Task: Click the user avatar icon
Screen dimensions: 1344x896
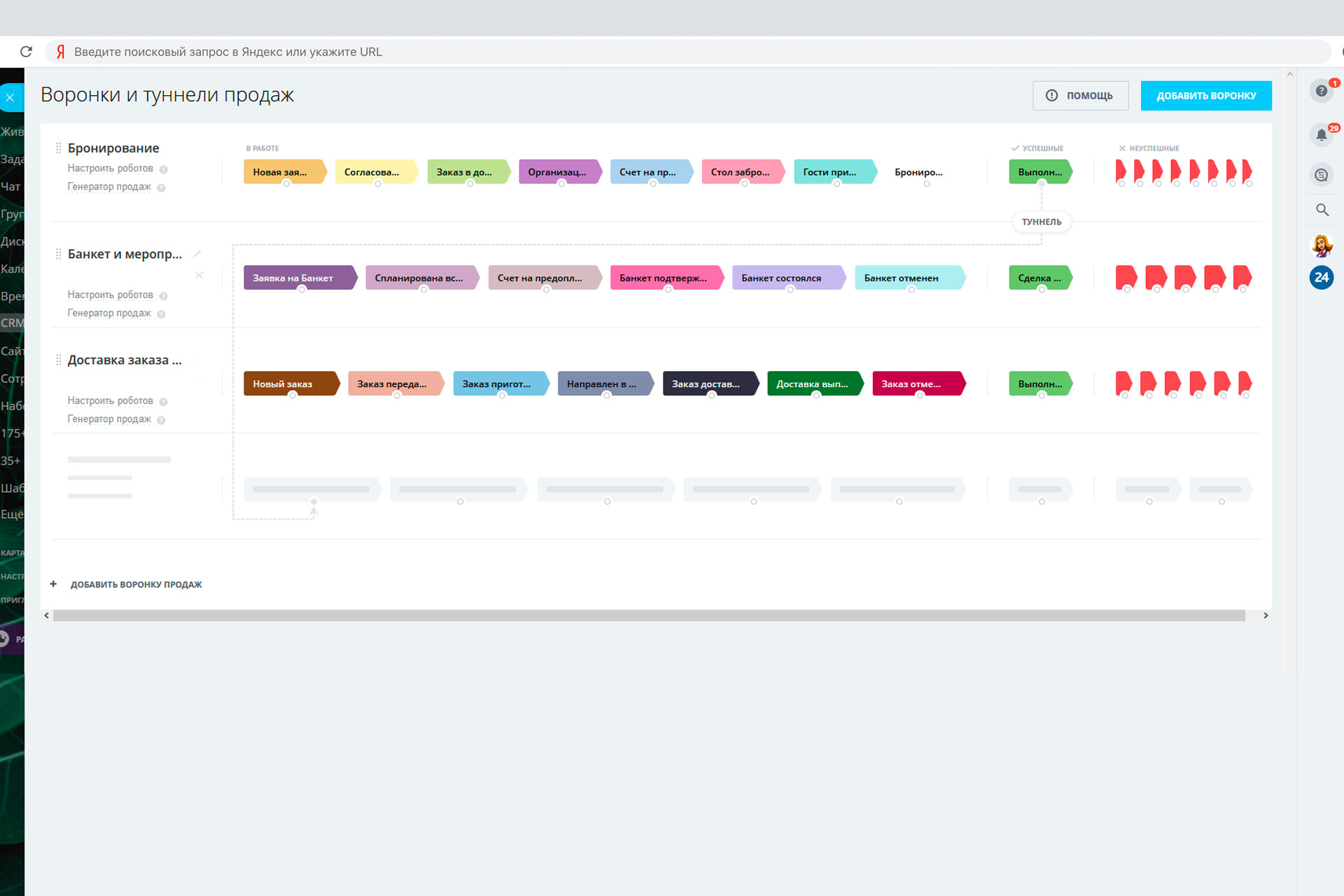Action: (x=1321, y=245)
